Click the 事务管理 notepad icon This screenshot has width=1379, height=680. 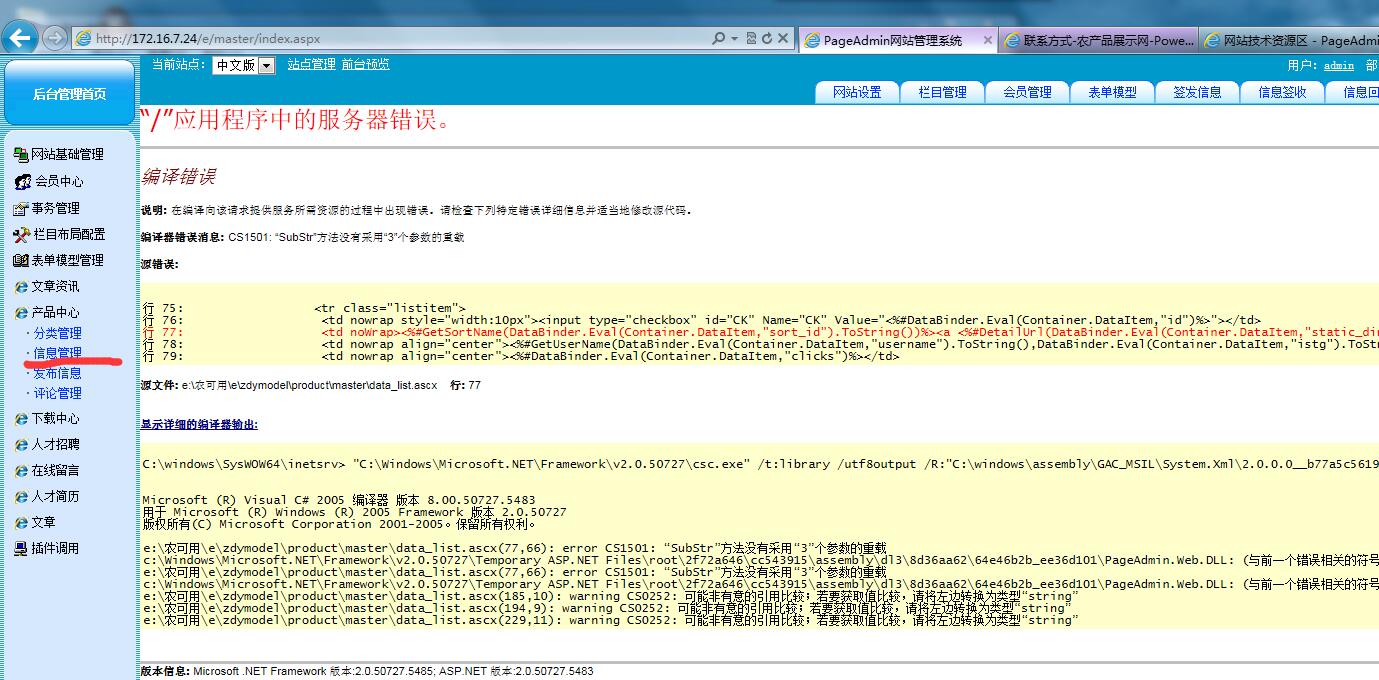20,209
